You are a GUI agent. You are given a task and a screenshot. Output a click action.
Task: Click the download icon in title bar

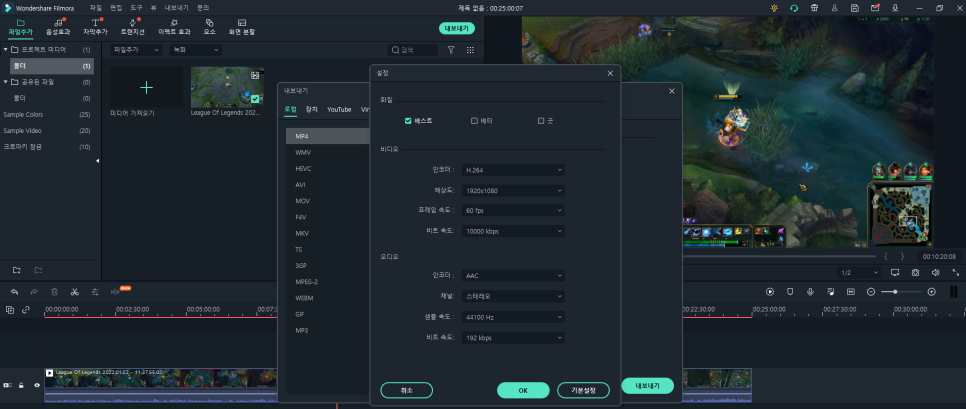tap(895, 8)
